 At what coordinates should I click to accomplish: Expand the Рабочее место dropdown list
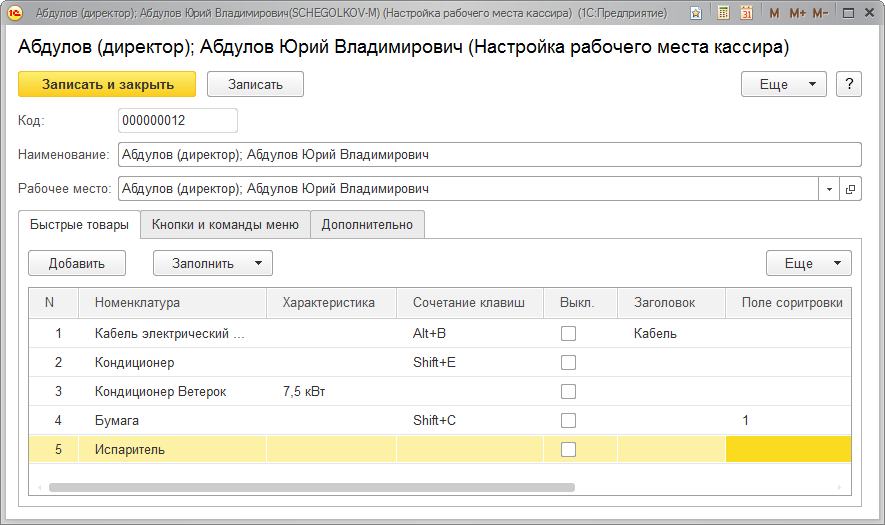pyautogui.click(x=830, y=189)
